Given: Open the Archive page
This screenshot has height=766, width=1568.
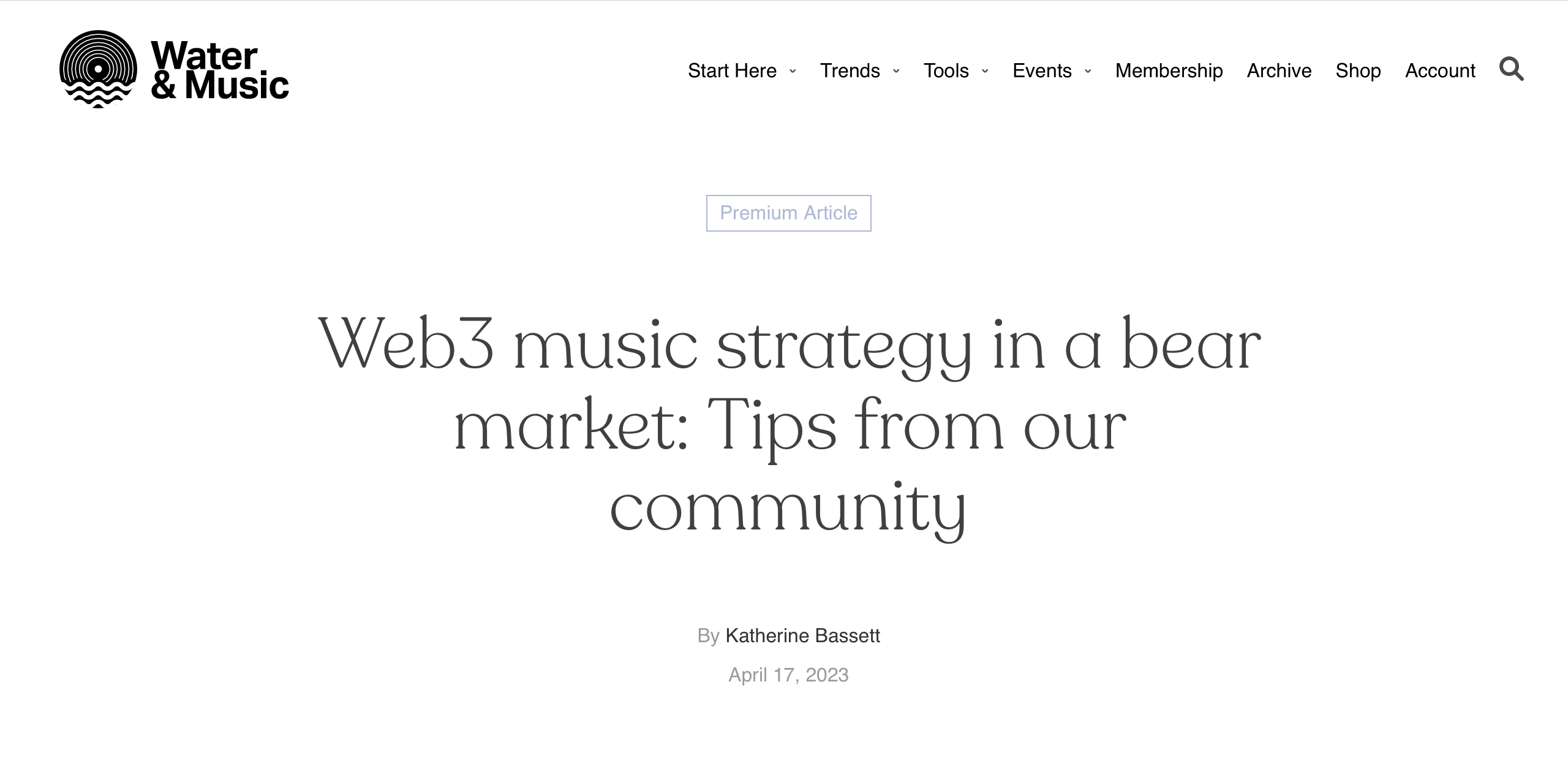Looking at the screenshot, I should (1279, 70).
